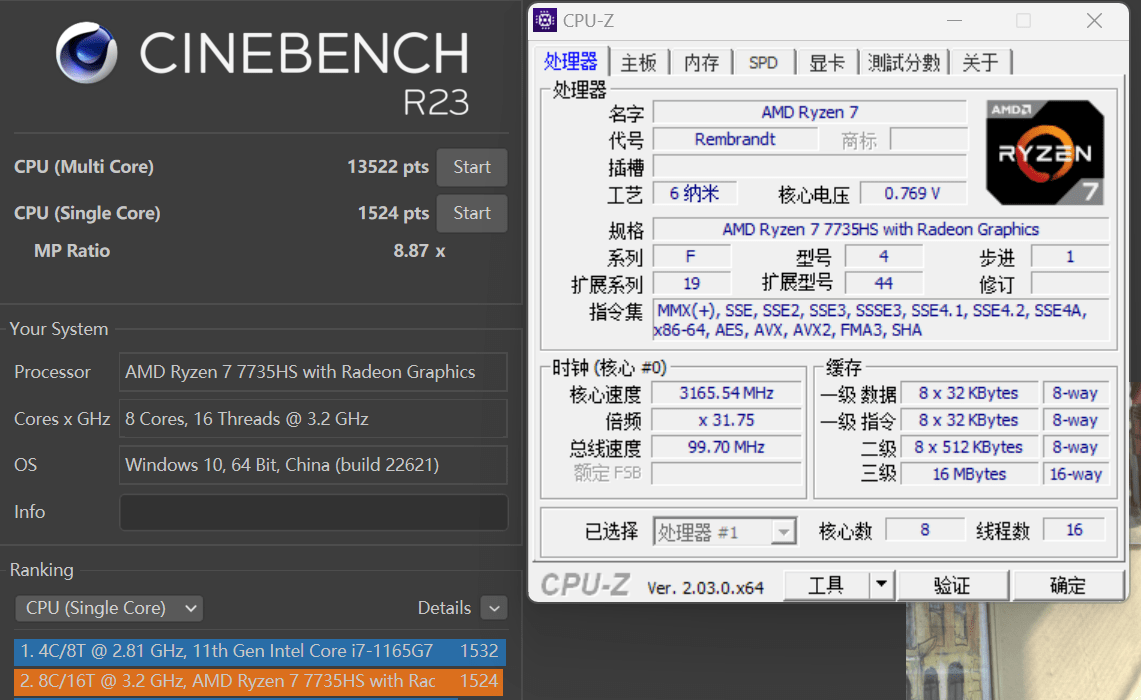Image resolution: width=1141 pixels, height=700 pixels.
Task: Click the Cores x GHz field
Action: [x=314, y=419]
